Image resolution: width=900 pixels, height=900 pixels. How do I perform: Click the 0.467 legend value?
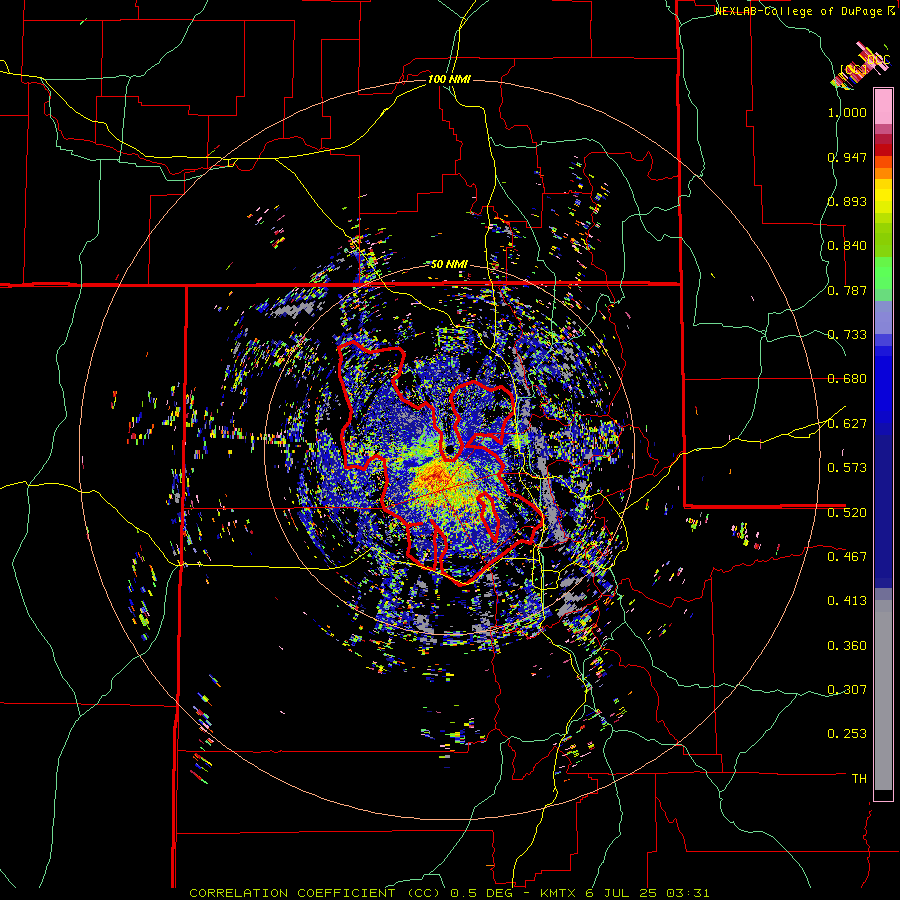tap(847, 557)
